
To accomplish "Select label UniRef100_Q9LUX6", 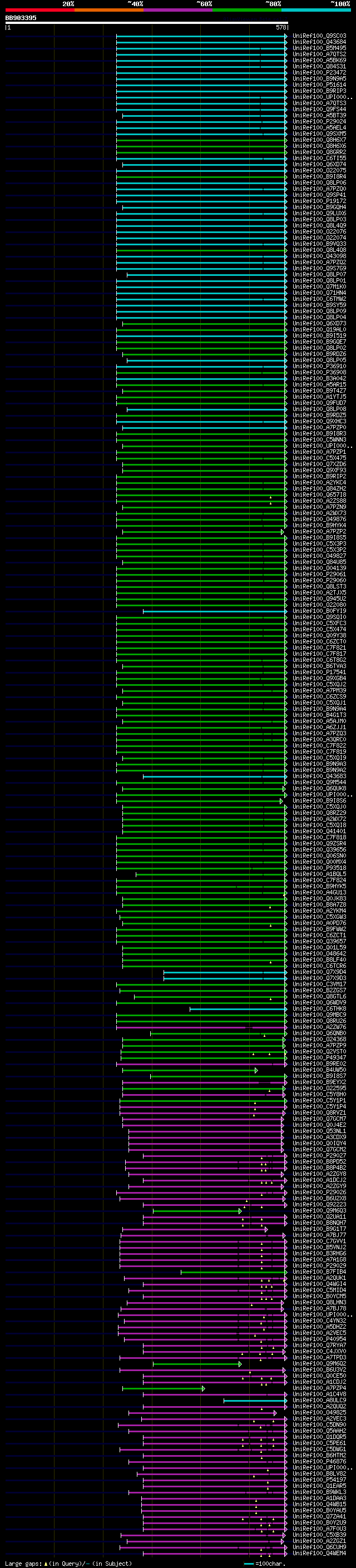I will tap(319, 214).
